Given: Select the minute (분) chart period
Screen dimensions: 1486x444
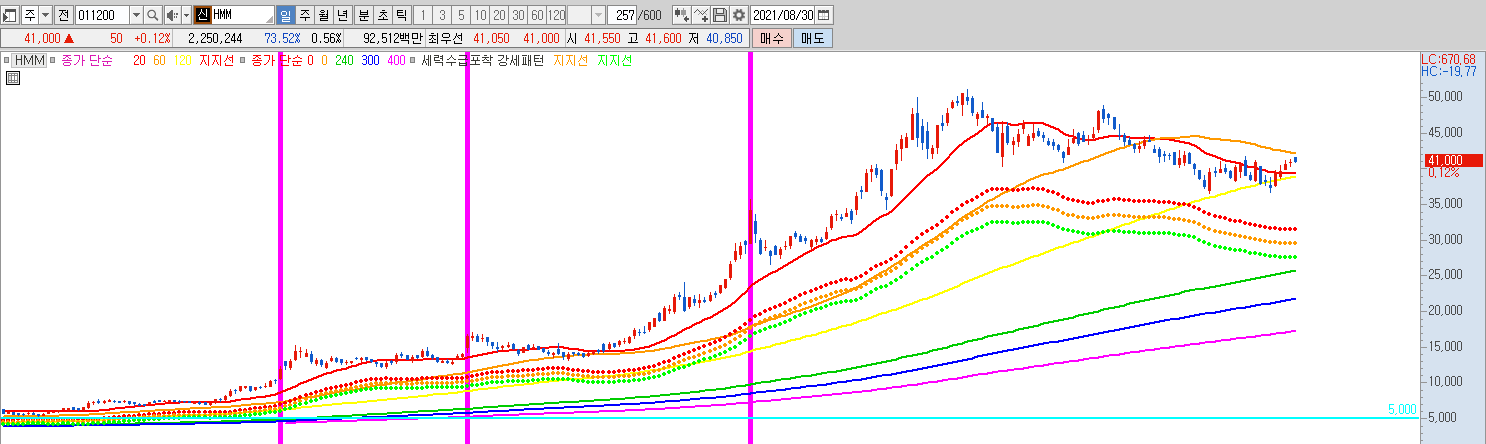Looking at the screenshot, I should (363, 15).
